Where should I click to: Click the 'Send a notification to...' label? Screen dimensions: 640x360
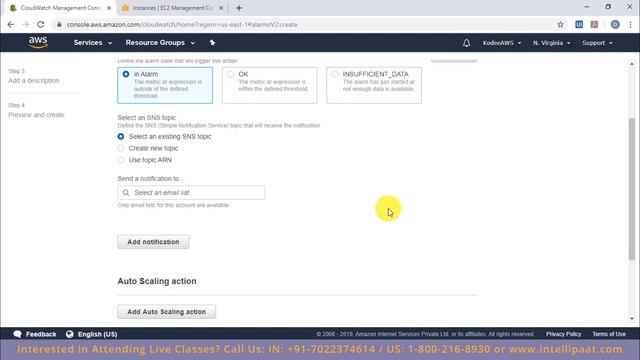[150, 178]
